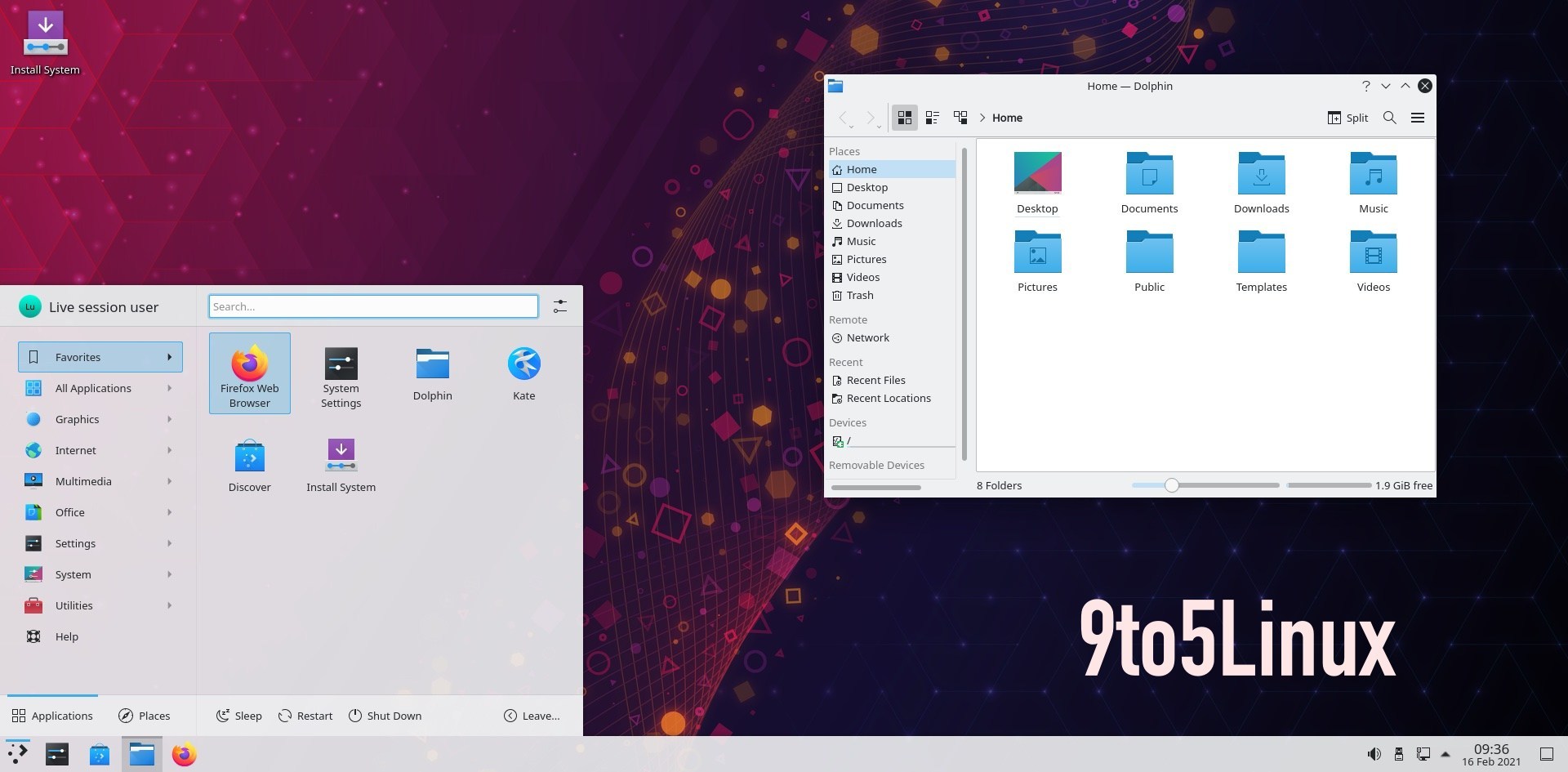This screenshot has height=772, width=1568.
Task: Expand hidden system tray icons
Action: [x=1447, y=754]
